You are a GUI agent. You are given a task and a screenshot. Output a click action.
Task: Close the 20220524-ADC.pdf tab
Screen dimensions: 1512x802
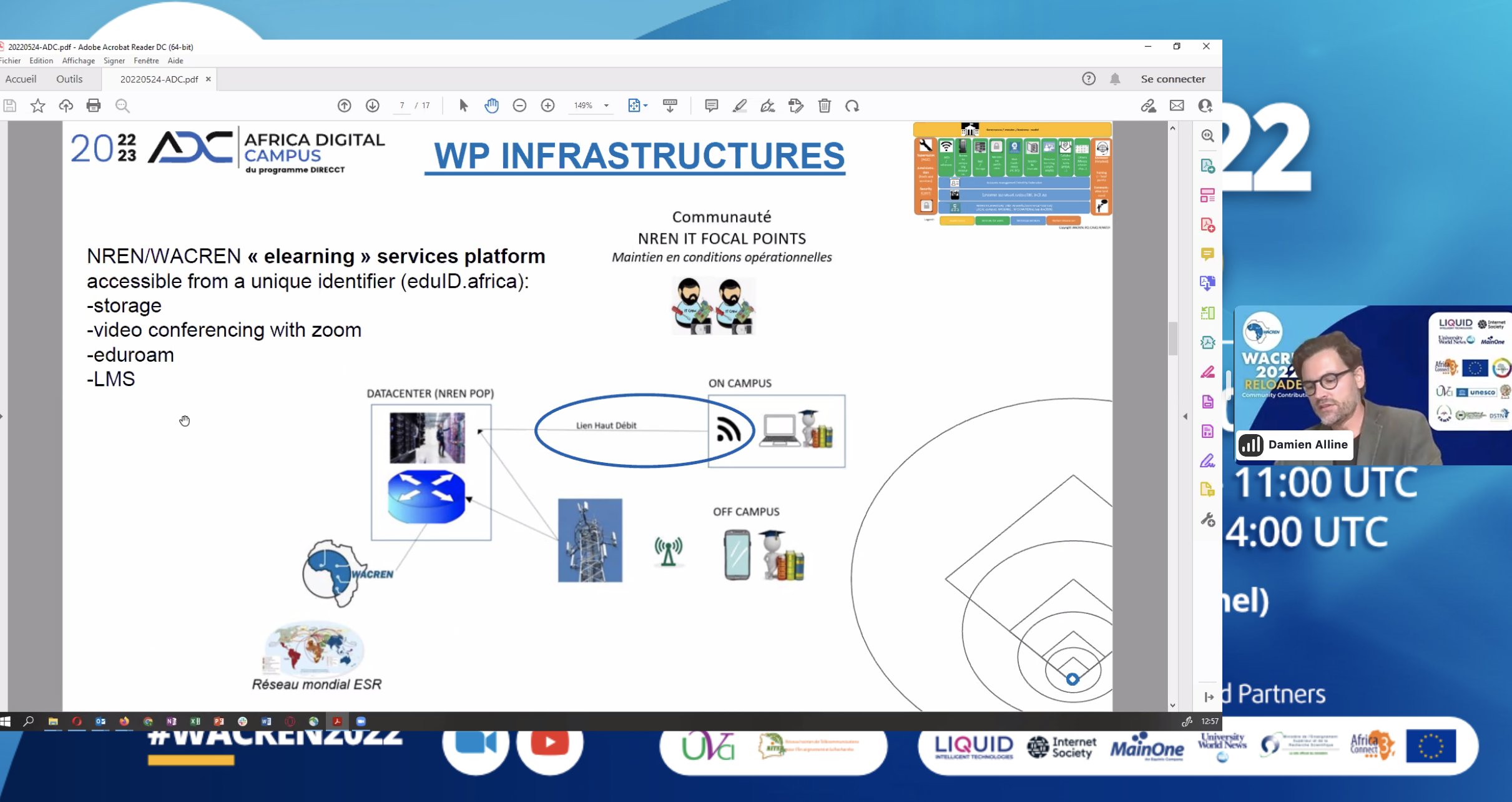point(209,79)
